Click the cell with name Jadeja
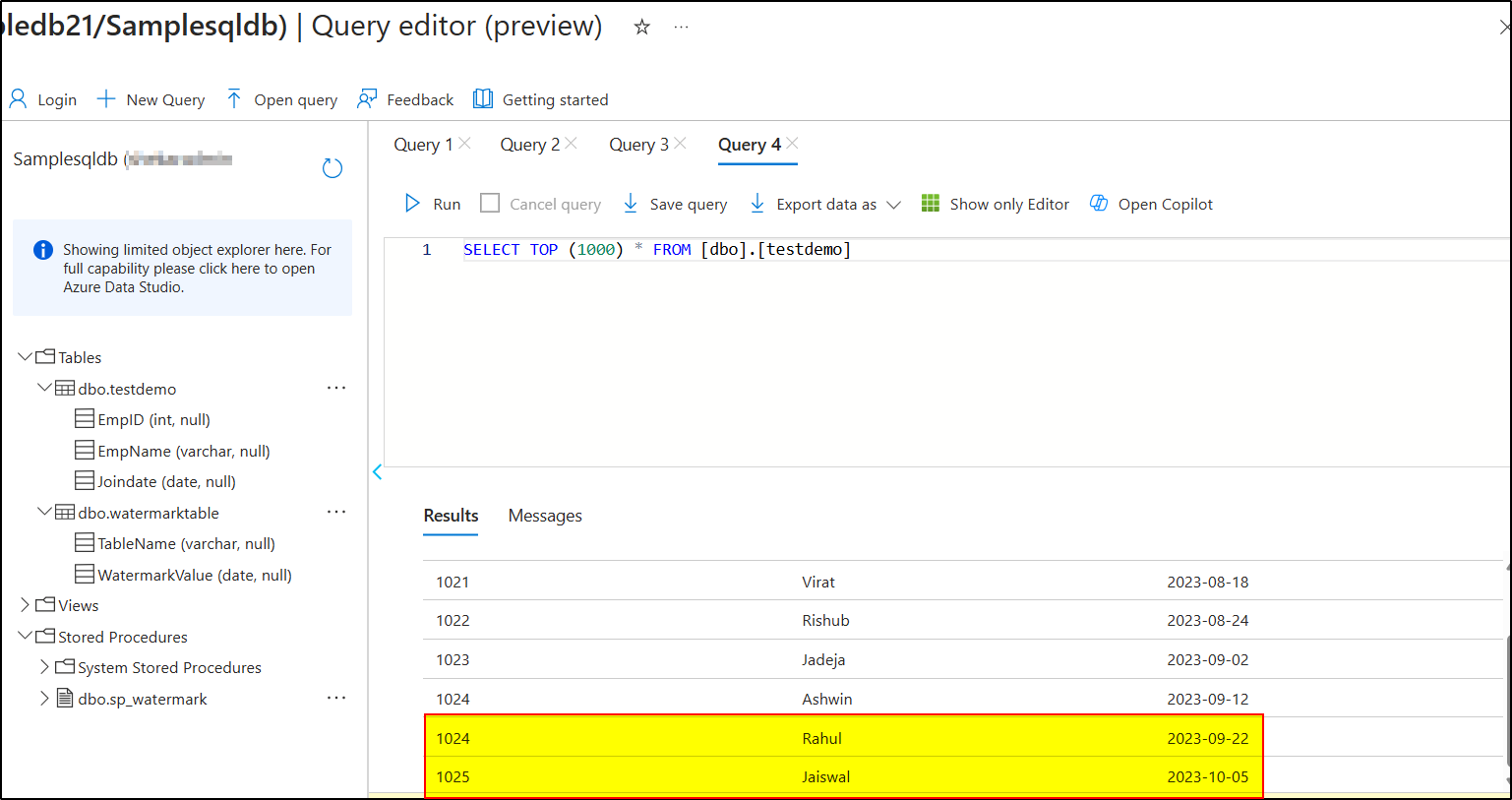1512x800 pixels. pos(823,659)
